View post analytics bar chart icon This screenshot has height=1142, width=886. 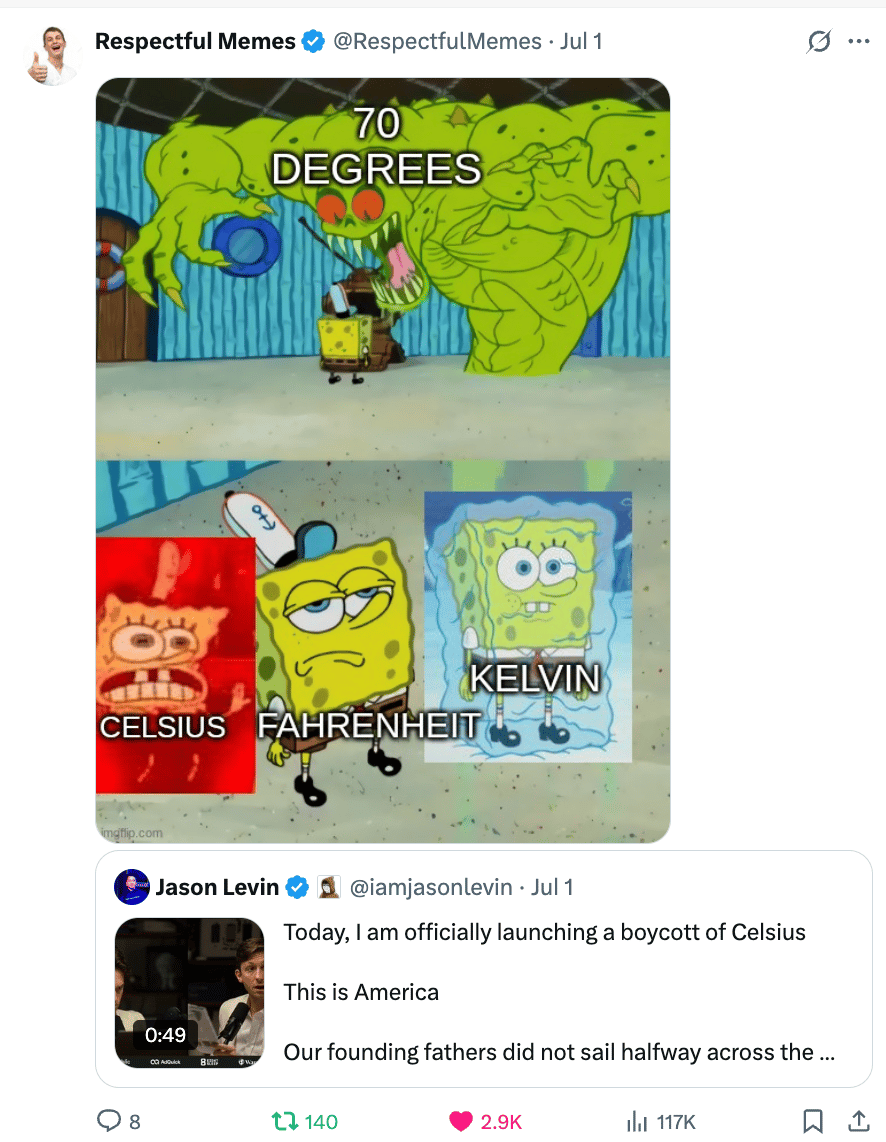click(x=637, y=1121)
